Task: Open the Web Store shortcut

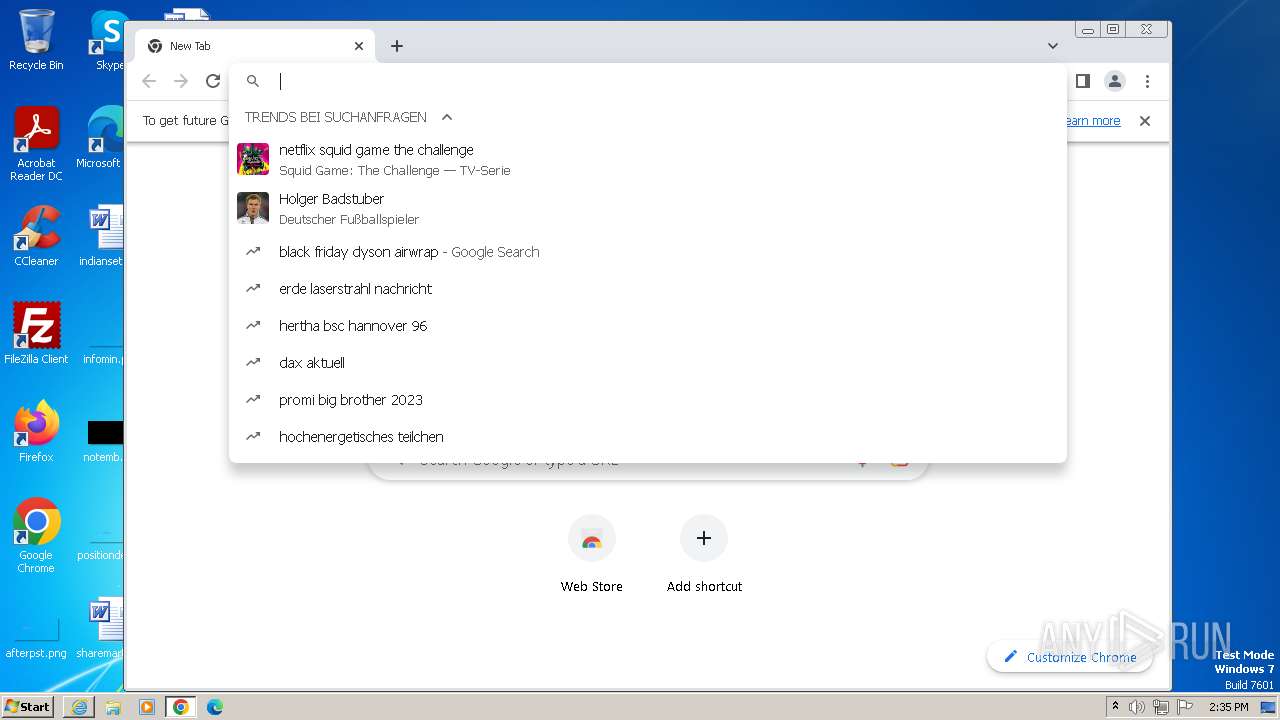Action: tap(592, 556)
